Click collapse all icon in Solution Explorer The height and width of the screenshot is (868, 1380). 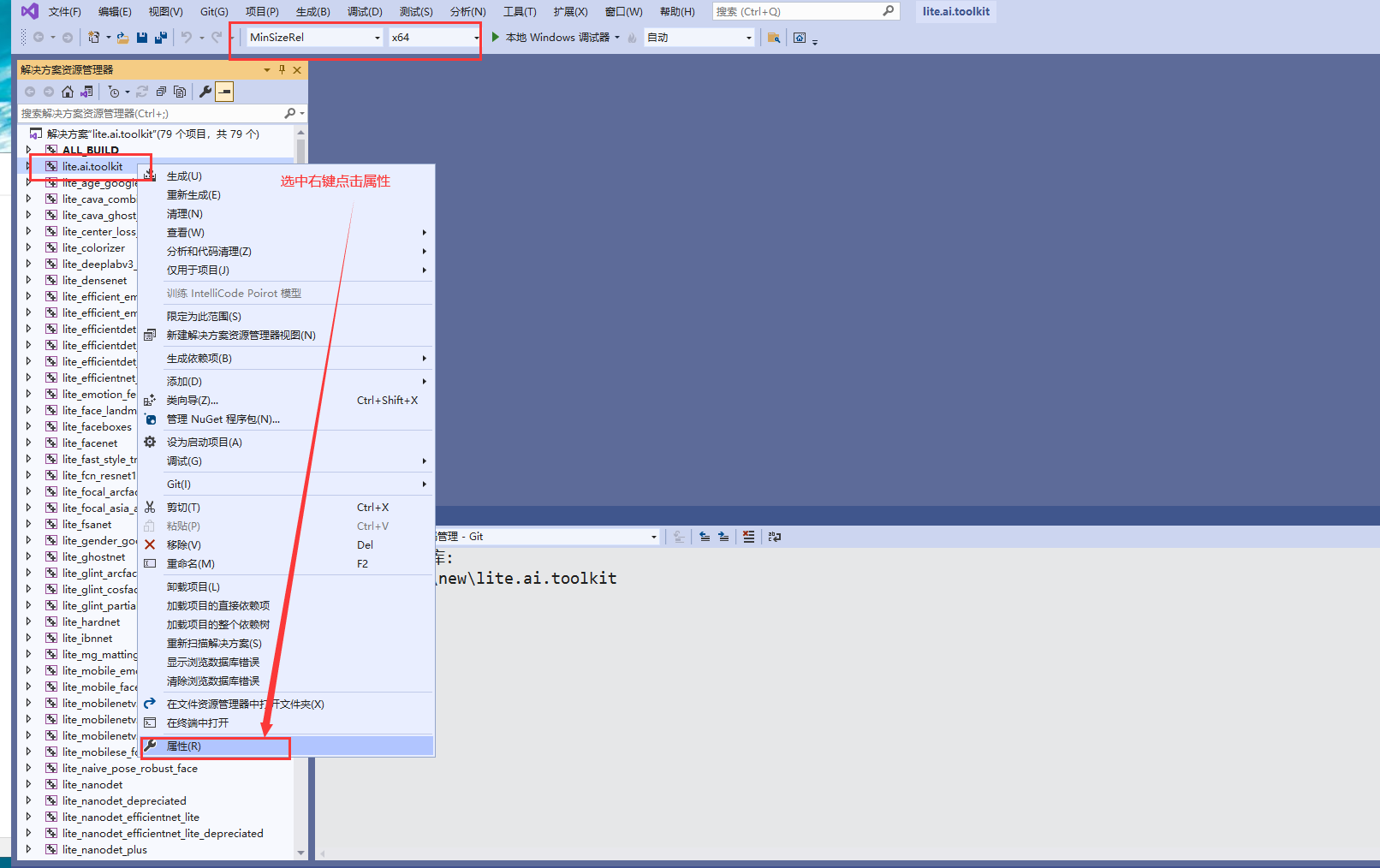point(161,92)
